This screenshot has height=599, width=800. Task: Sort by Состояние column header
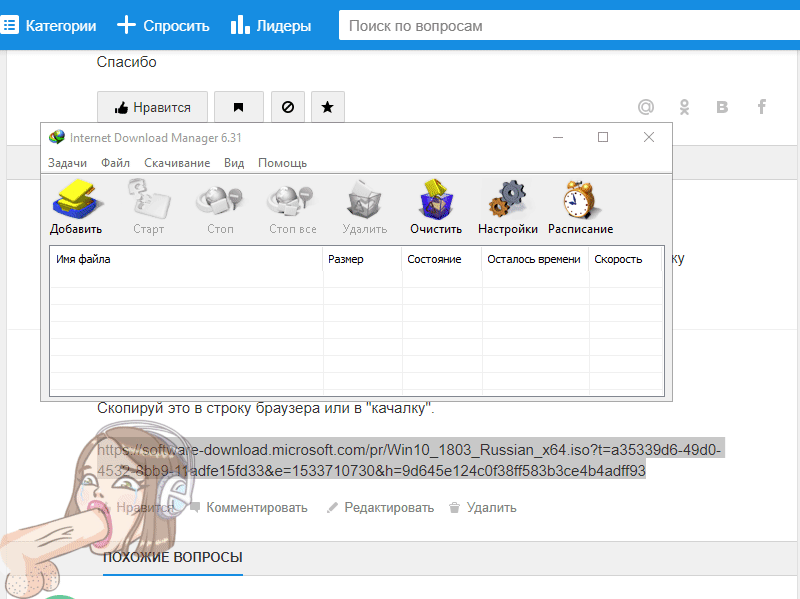[442, 259]
